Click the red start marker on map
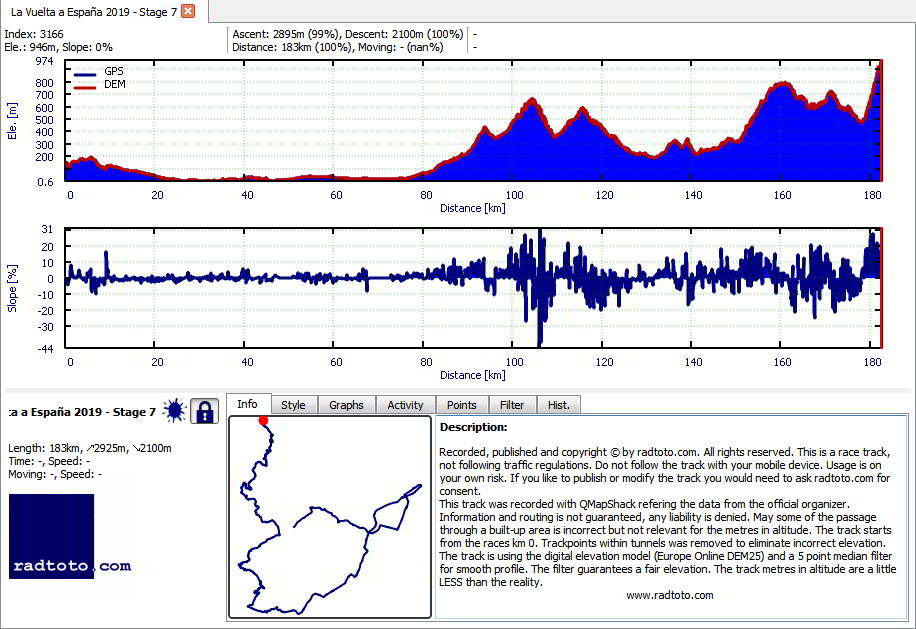 coord(263,421)
